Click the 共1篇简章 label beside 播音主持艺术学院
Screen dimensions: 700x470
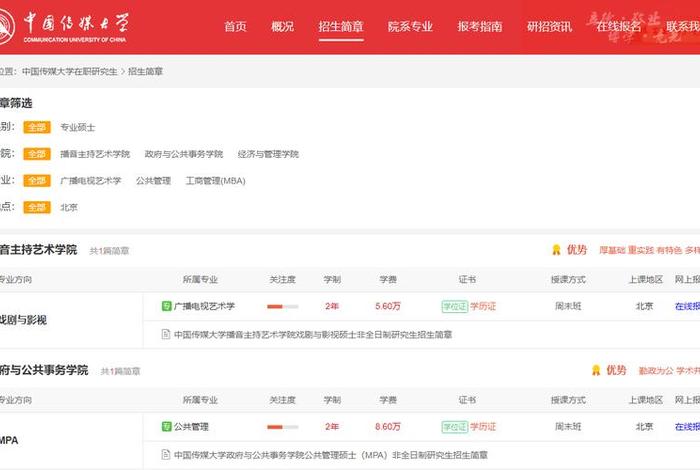(x=109, y=251)
